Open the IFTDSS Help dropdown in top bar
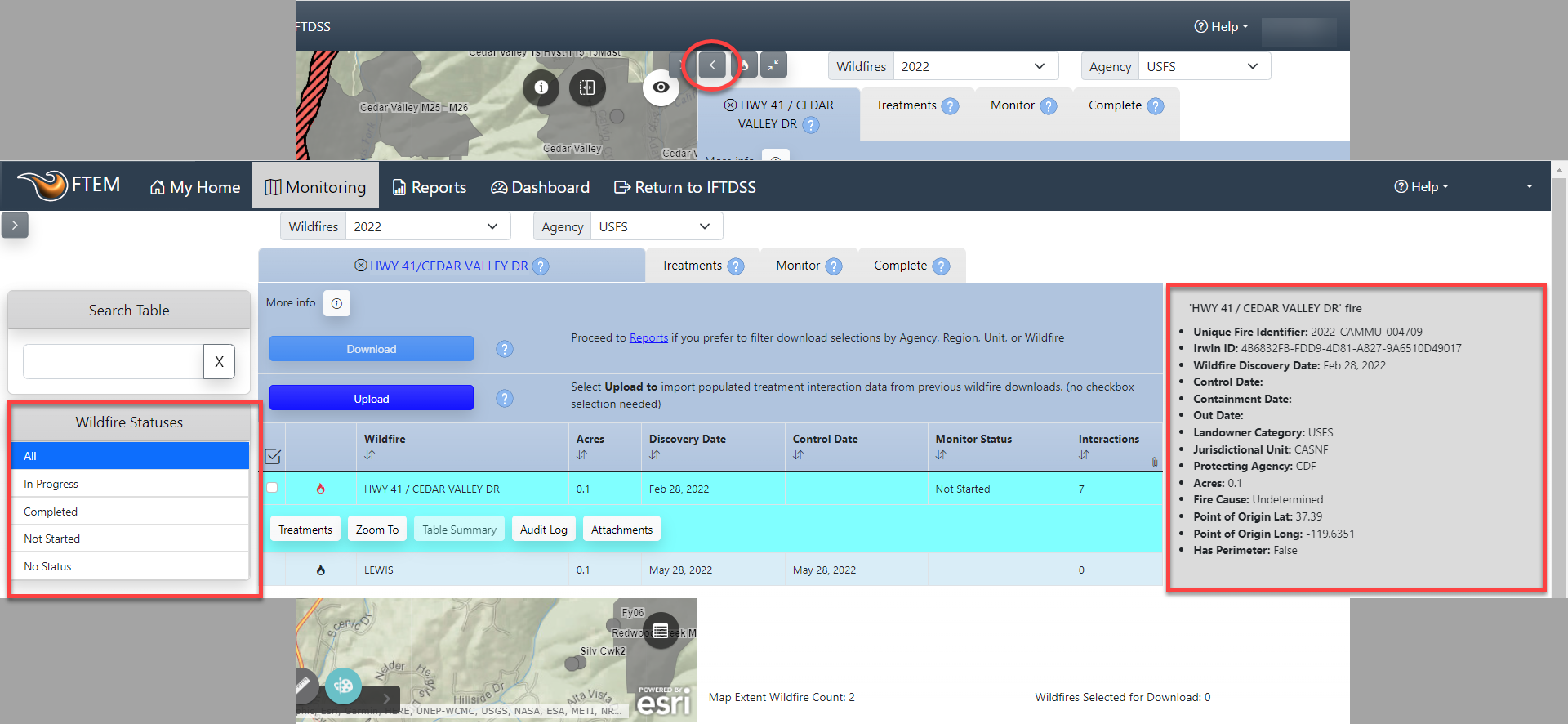This screenshot has height=724, width=1568. tap(1221, 26)
